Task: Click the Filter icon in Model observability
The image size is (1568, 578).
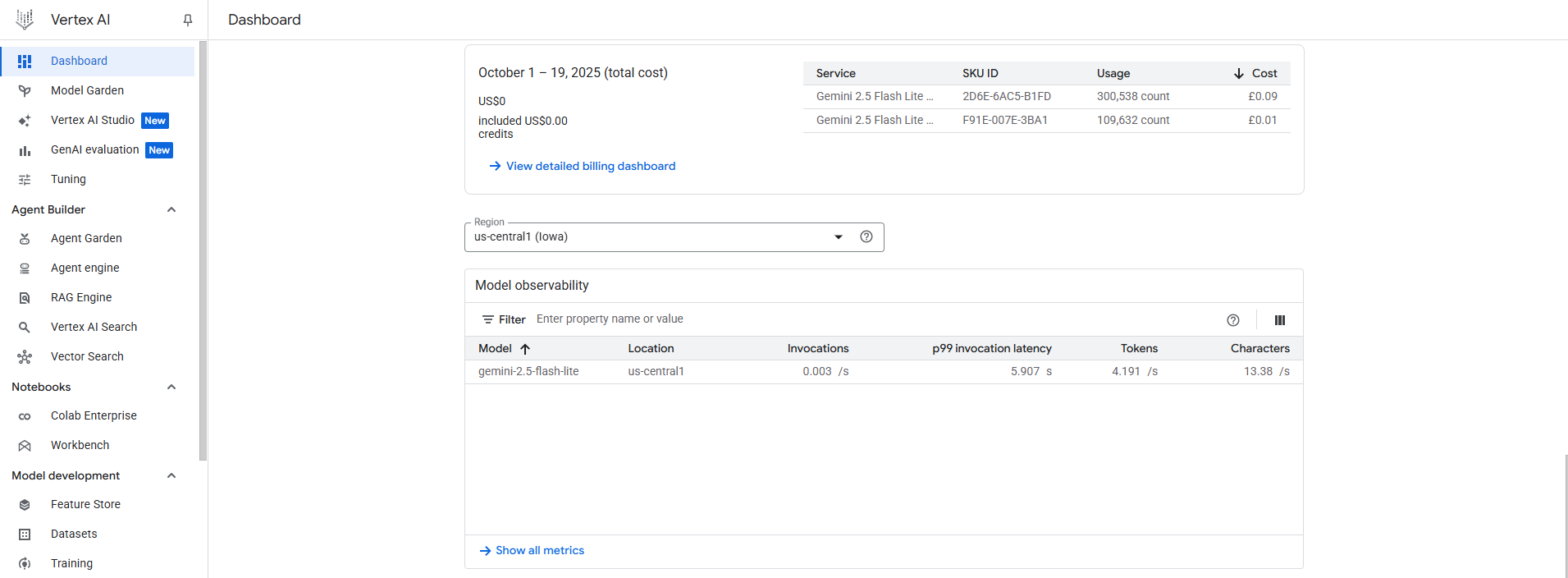Action: click(x=488, y=319)
